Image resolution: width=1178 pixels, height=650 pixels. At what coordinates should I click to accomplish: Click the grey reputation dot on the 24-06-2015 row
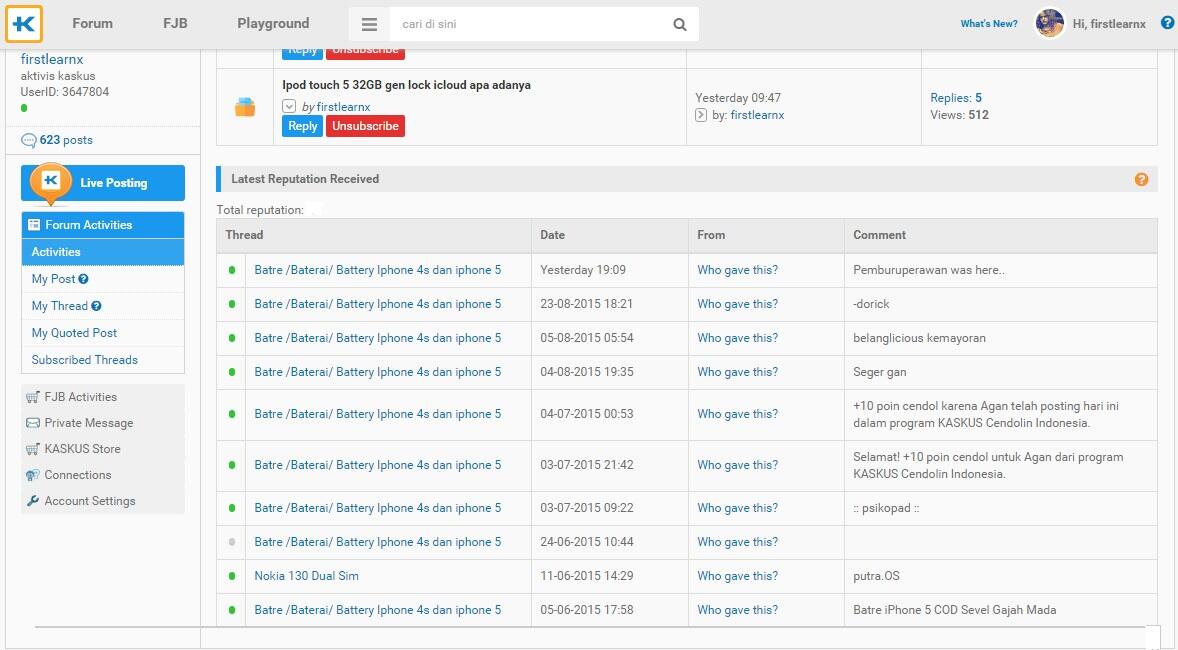(x=231, y=542)
